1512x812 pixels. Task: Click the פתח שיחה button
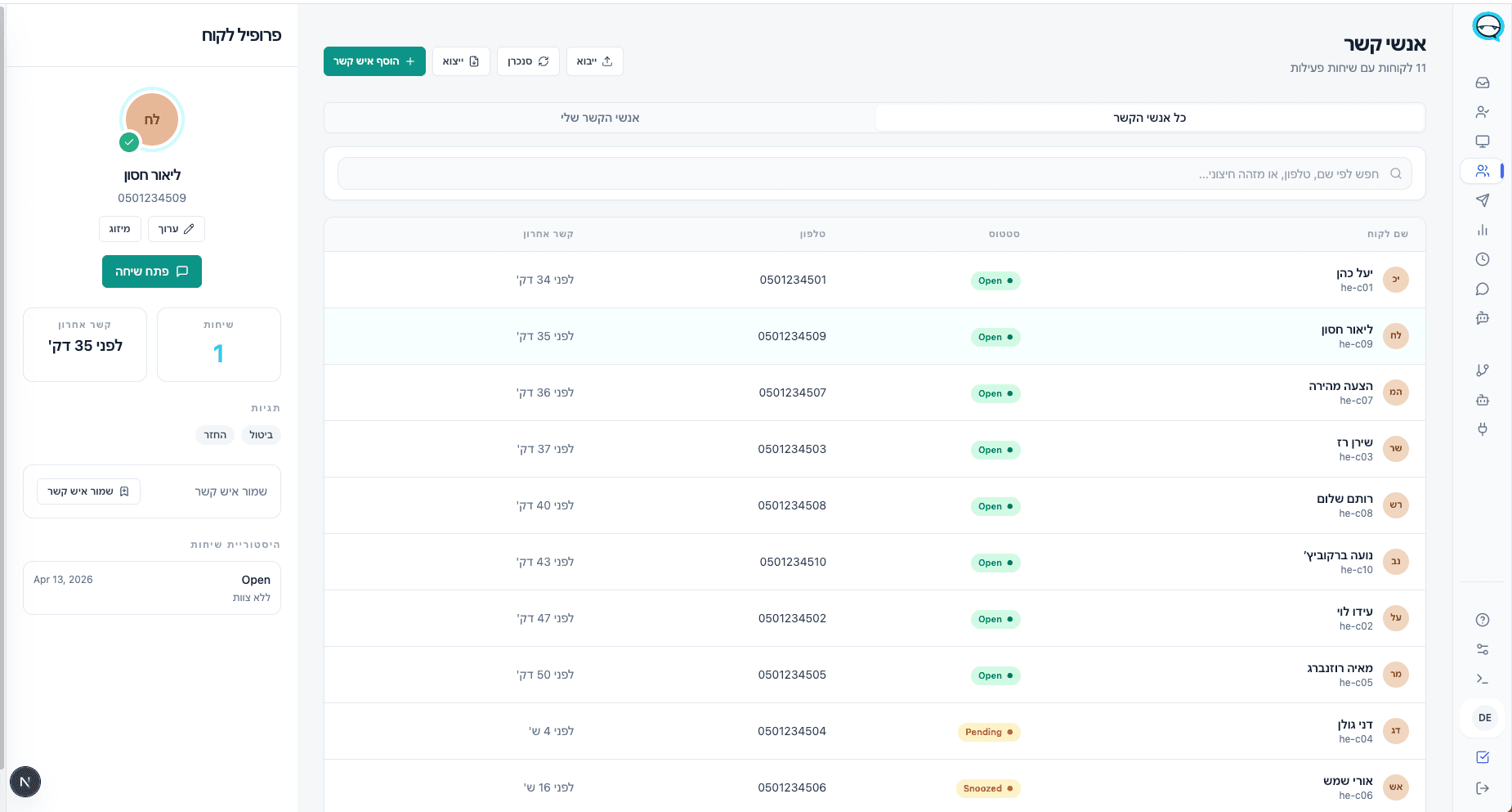(x=152, y=271)
